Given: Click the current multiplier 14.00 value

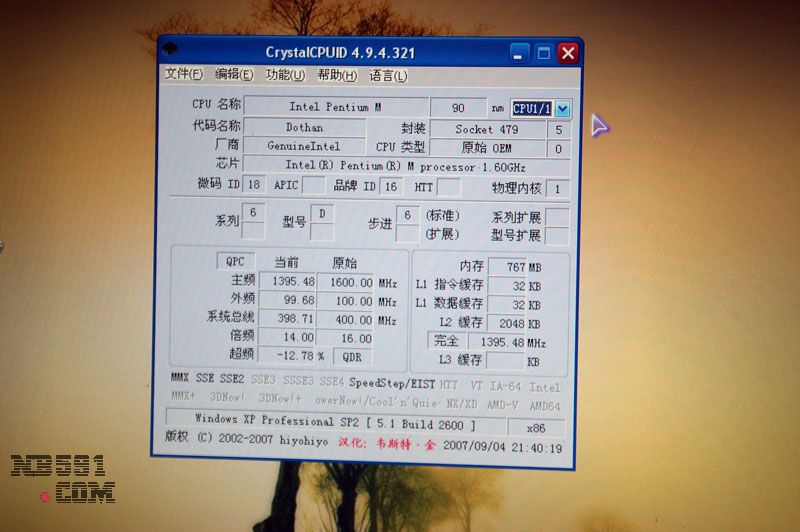Looking at the screenshot, I should [288, 337].
